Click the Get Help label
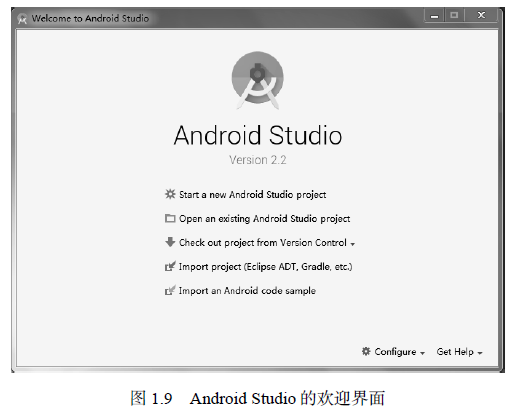This screenshot has width=512, height=420. tap(455, 352)
